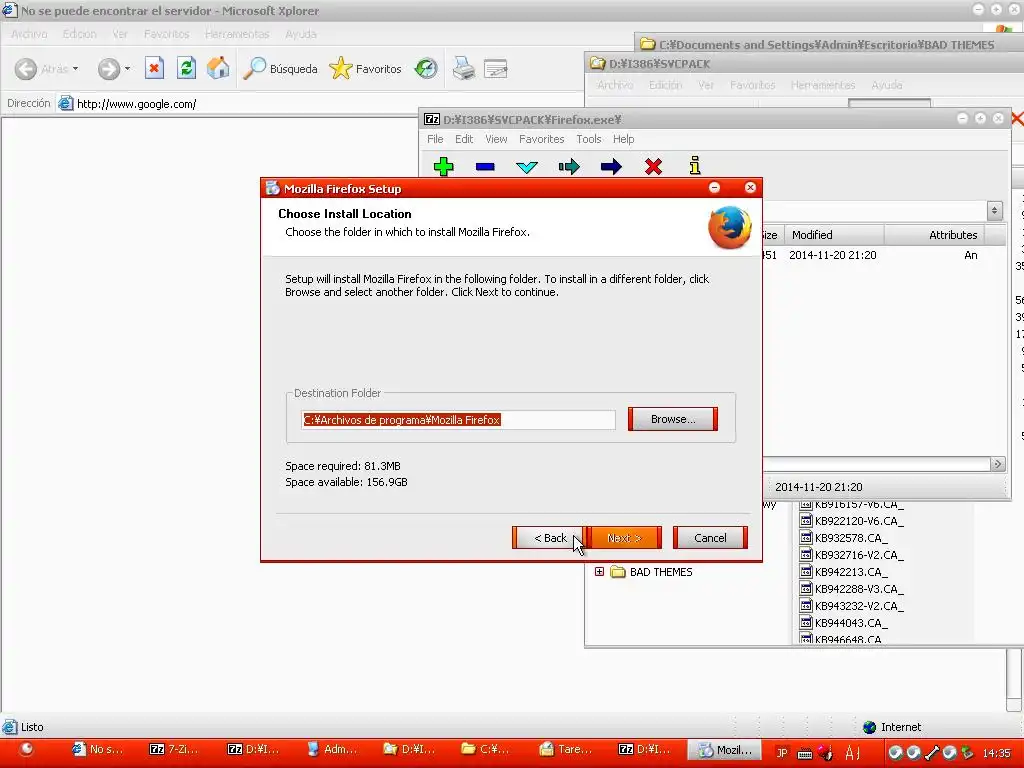Click the Home icon in Microsoft Xplorer toolbar
The image size is (1024, 768).
(218, 68)
